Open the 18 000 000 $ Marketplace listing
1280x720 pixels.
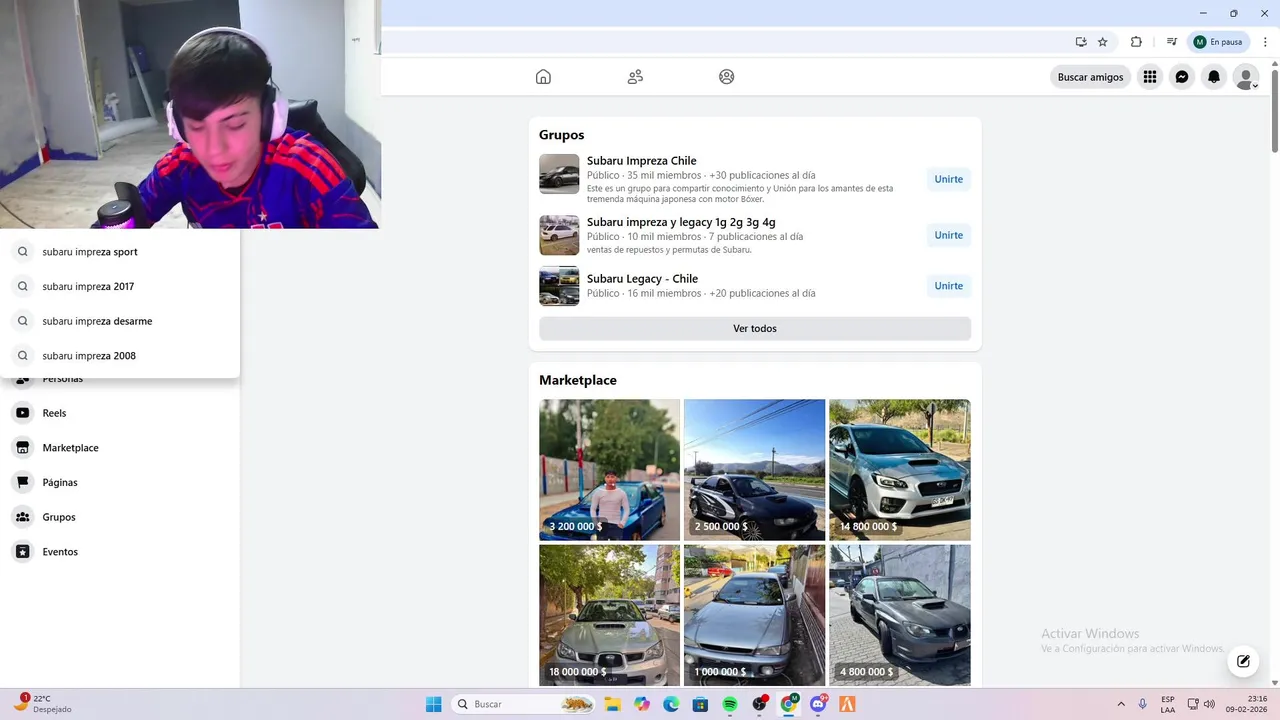(610, 615)
